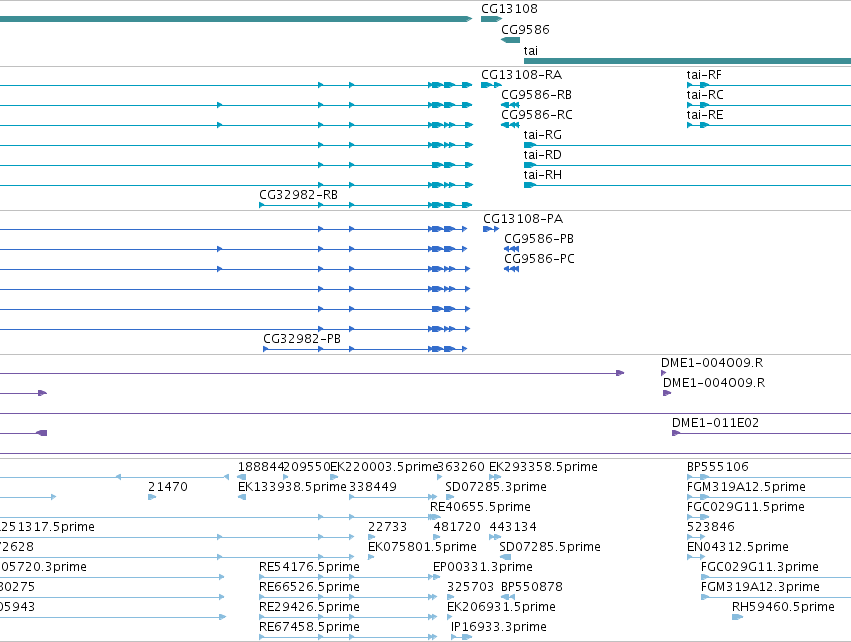Select EST label 188844

coord(261,467)
